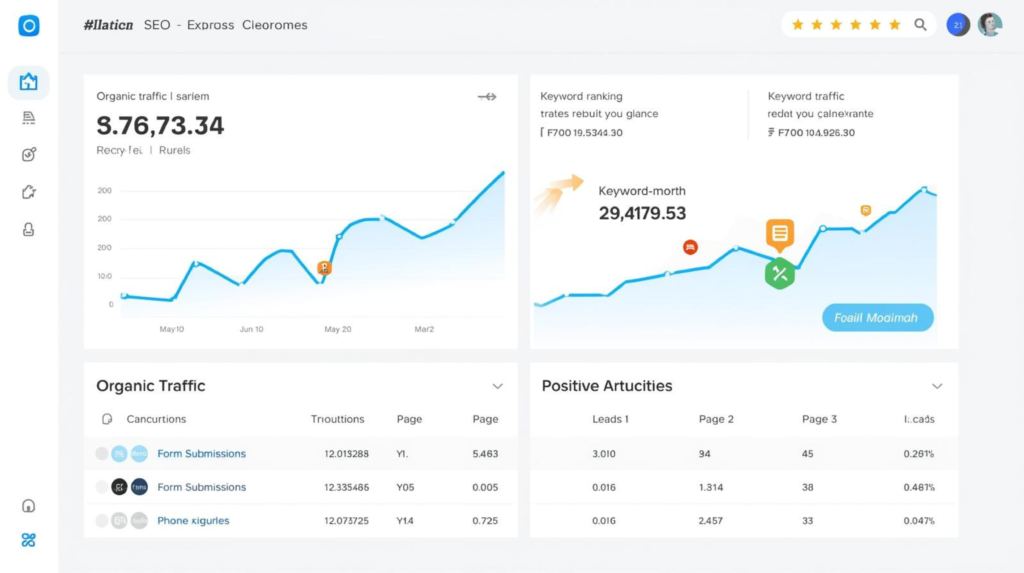The width and height of the screenshot is (1024, 573).
Task: Click the small yellow note marker on chart
Action: point(865,210)
